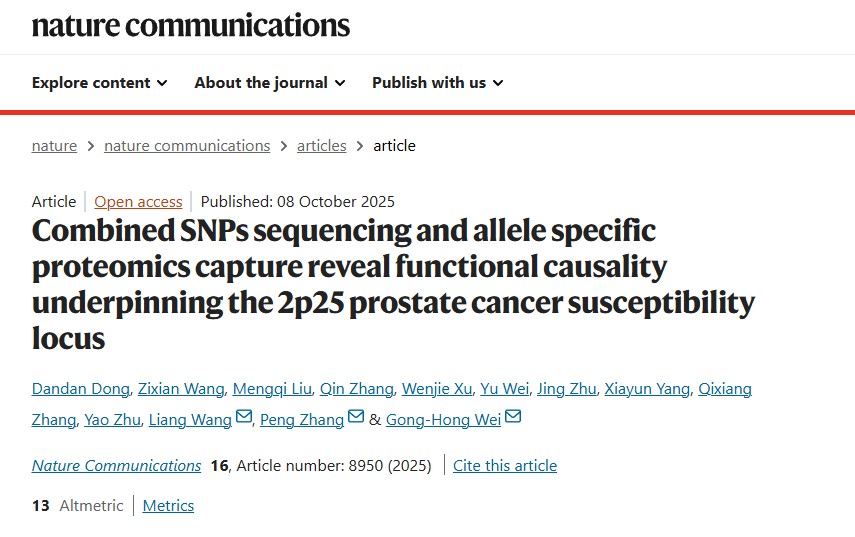Screen dimensions: 855x537
Task: Go to the nature breadcrumb link
Action: (x=54, y=146)
